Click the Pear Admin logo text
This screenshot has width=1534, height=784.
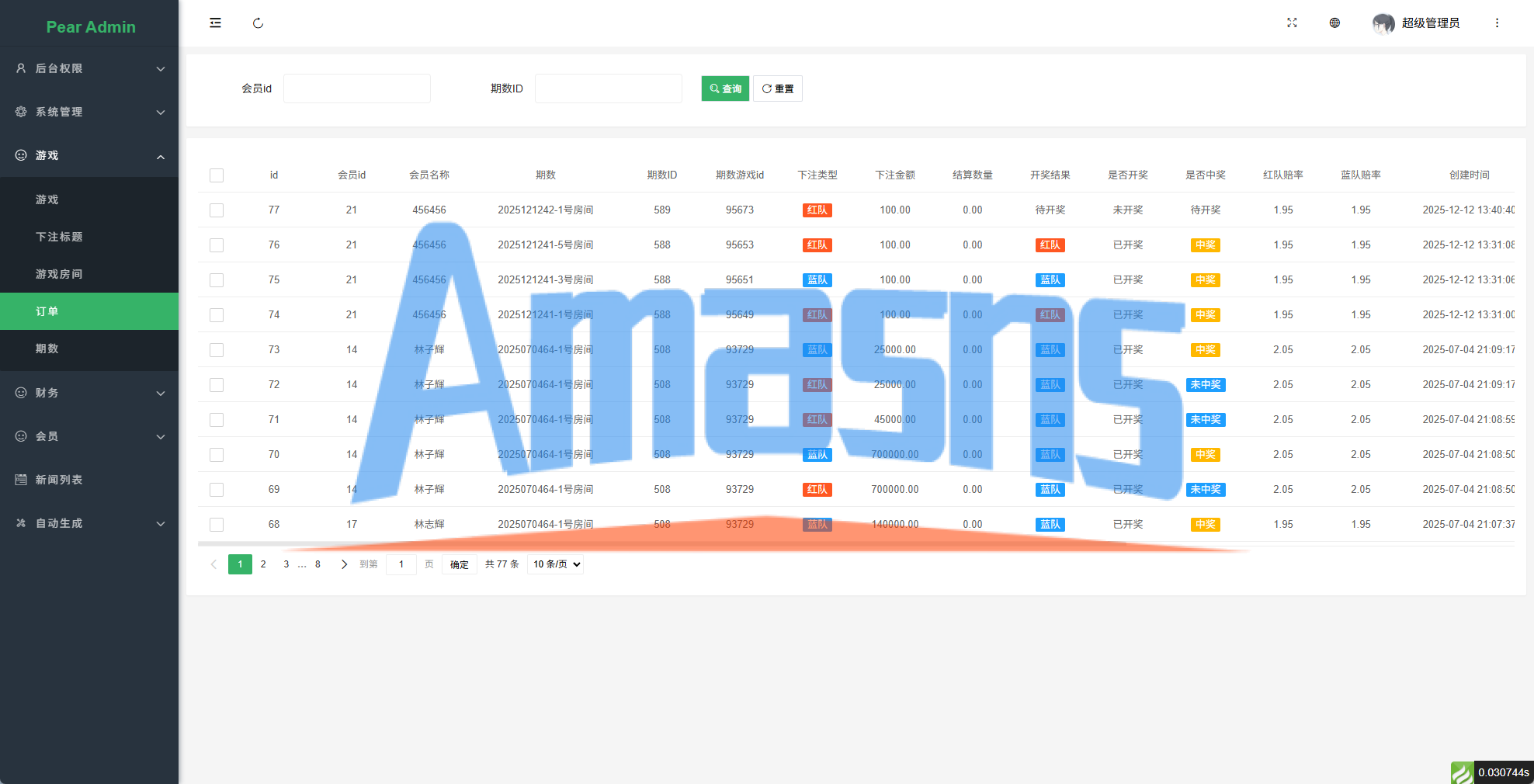[x=91, y=27]
